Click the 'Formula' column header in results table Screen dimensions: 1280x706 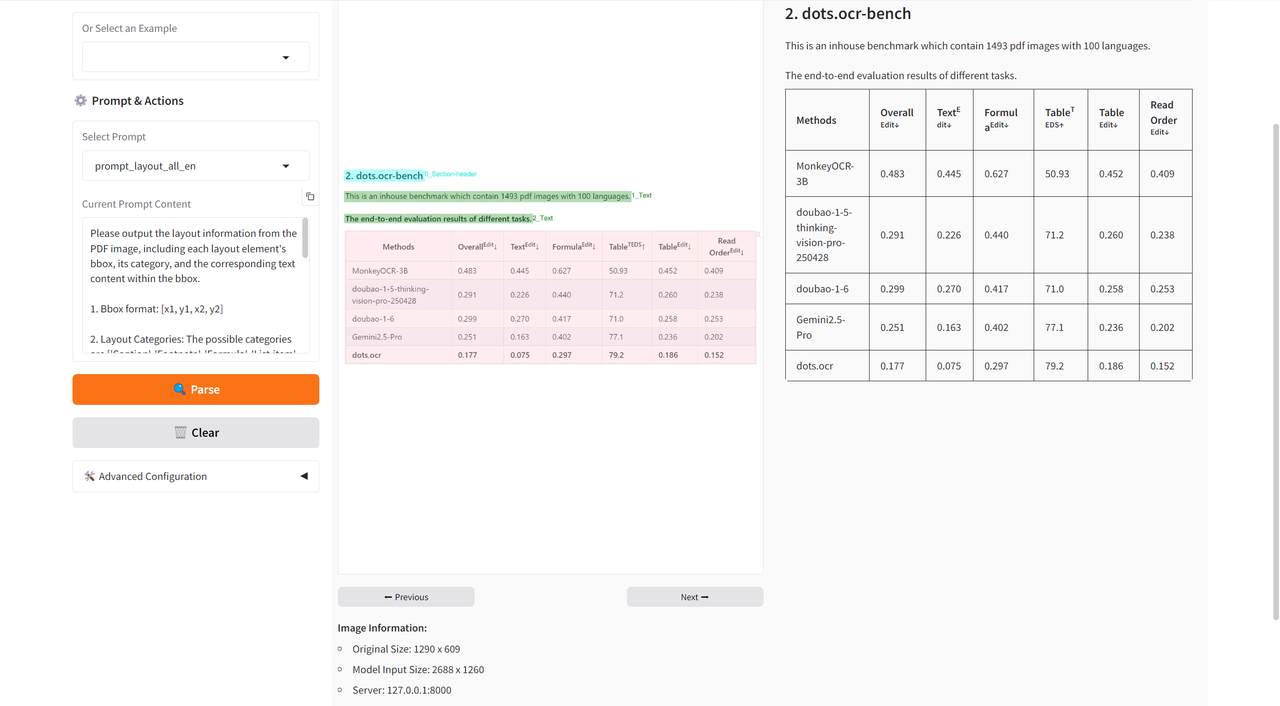tap(1001, 118)
